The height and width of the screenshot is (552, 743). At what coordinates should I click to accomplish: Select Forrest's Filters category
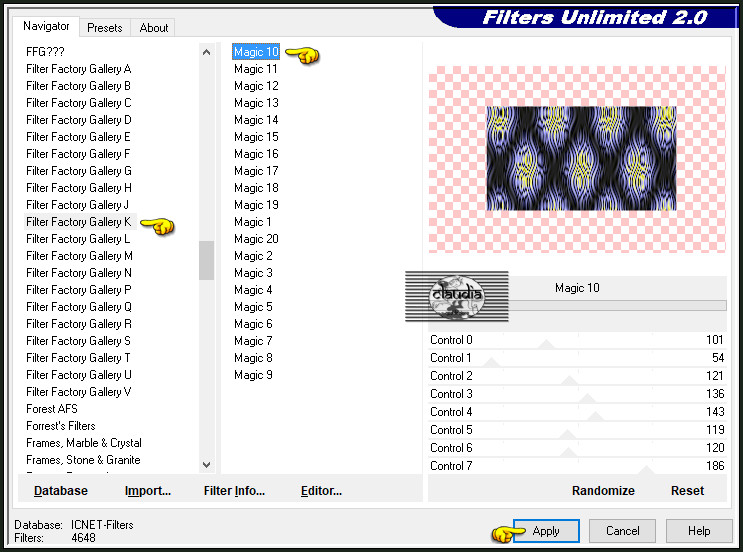click(x=61, y=426)
